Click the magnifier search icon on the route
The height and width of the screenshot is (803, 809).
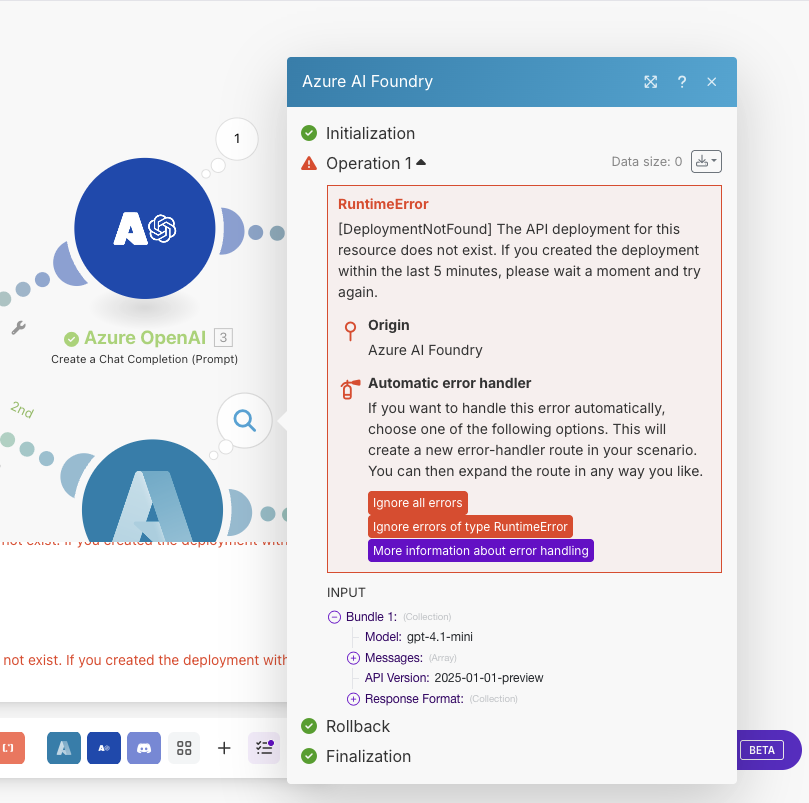tap(244, 421)
